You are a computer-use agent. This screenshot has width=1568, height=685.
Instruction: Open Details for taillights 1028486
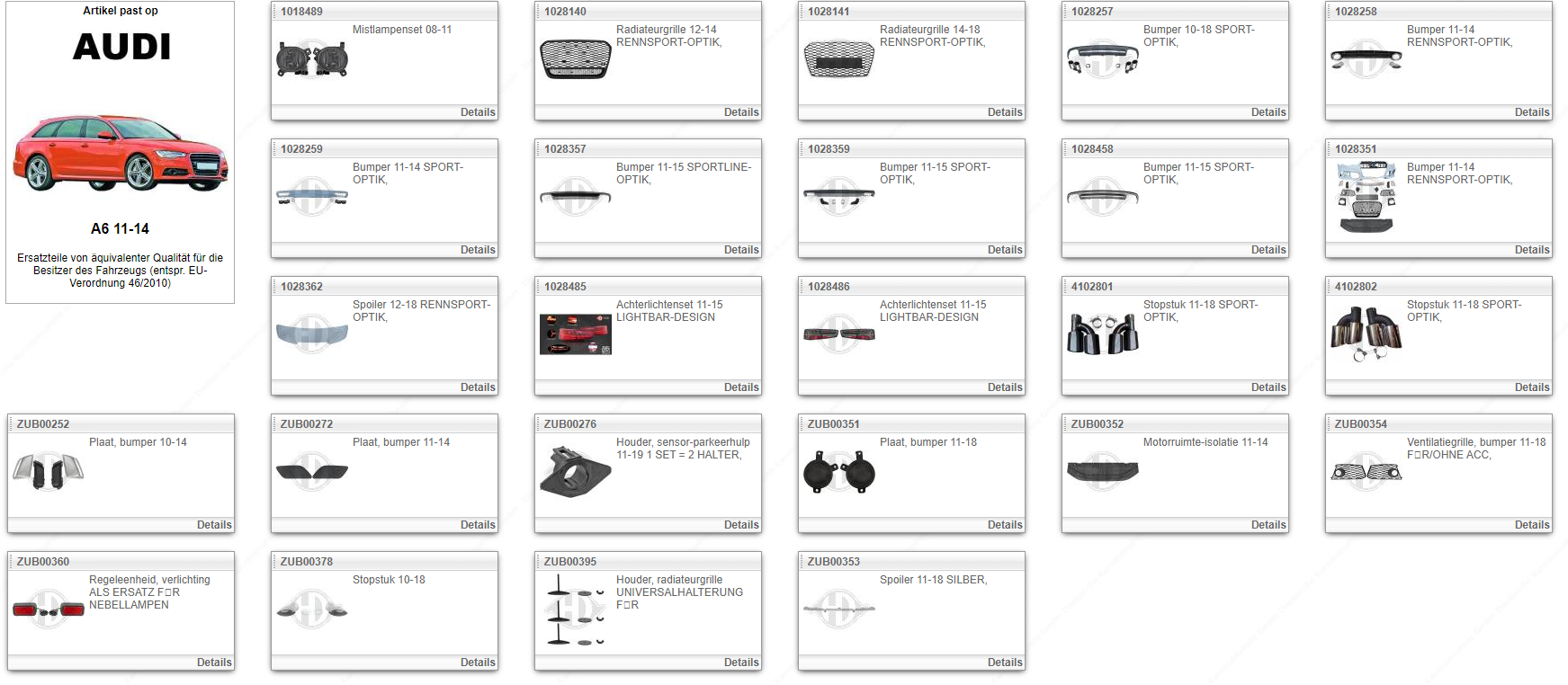click(x=1004, y=387)
